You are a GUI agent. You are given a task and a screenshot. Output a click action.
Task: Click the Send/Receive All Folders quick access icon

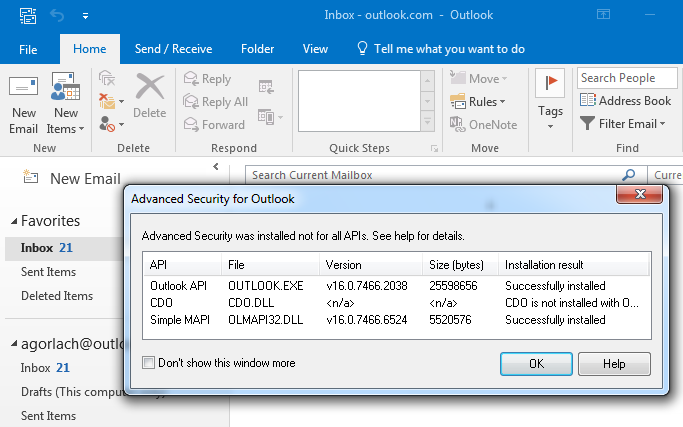coord(28,16)
